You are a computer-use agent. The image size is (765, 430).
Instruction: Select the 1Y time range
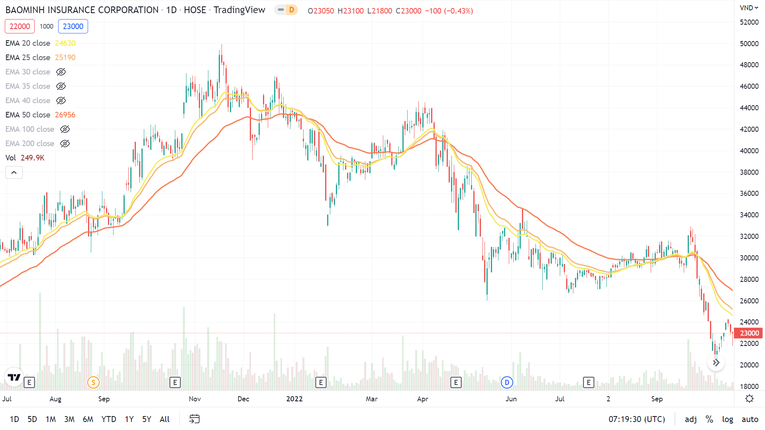tap(129, 419)
